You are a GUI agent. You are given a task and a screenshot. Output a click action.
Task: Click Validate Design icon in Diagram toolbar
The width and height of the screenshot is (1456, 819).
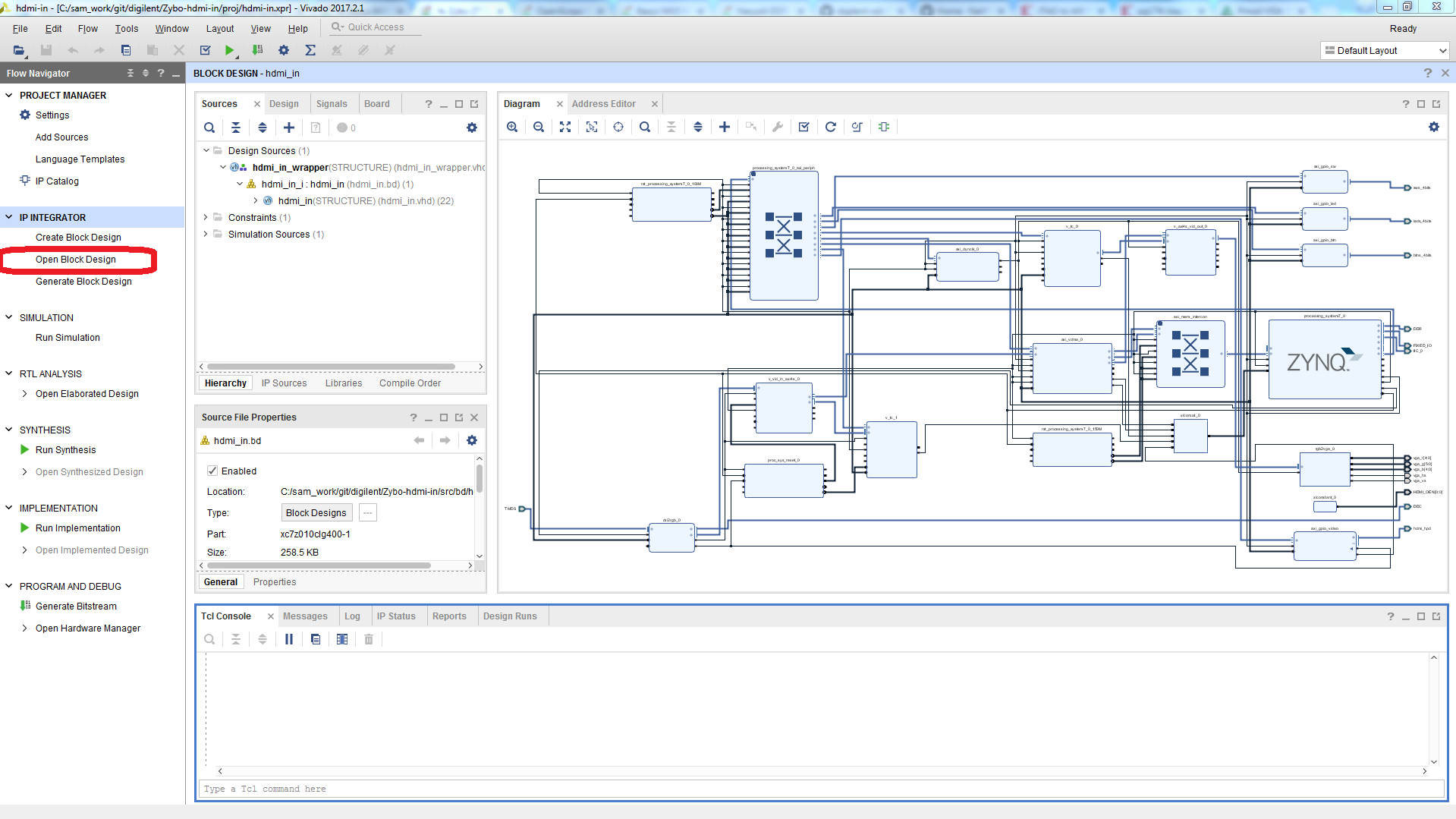coord(804,127)
